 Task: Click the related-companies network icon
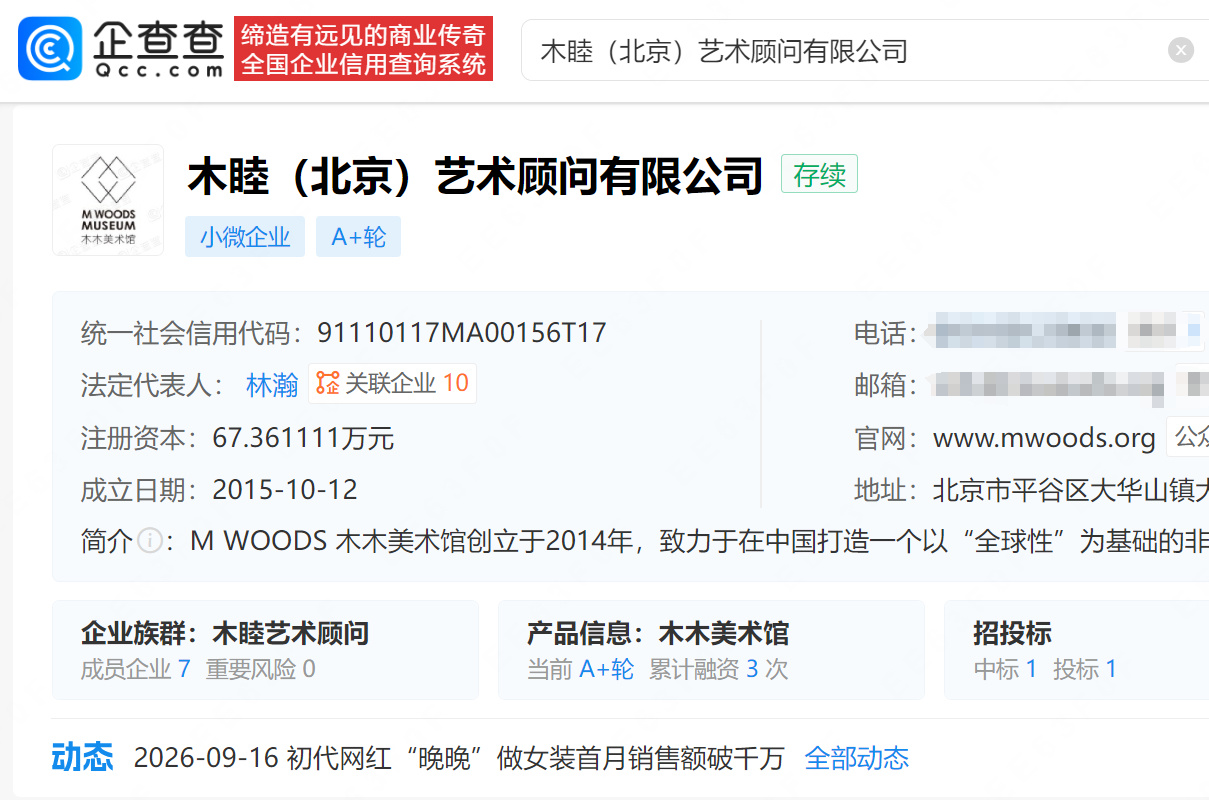(x=328, y=383)
